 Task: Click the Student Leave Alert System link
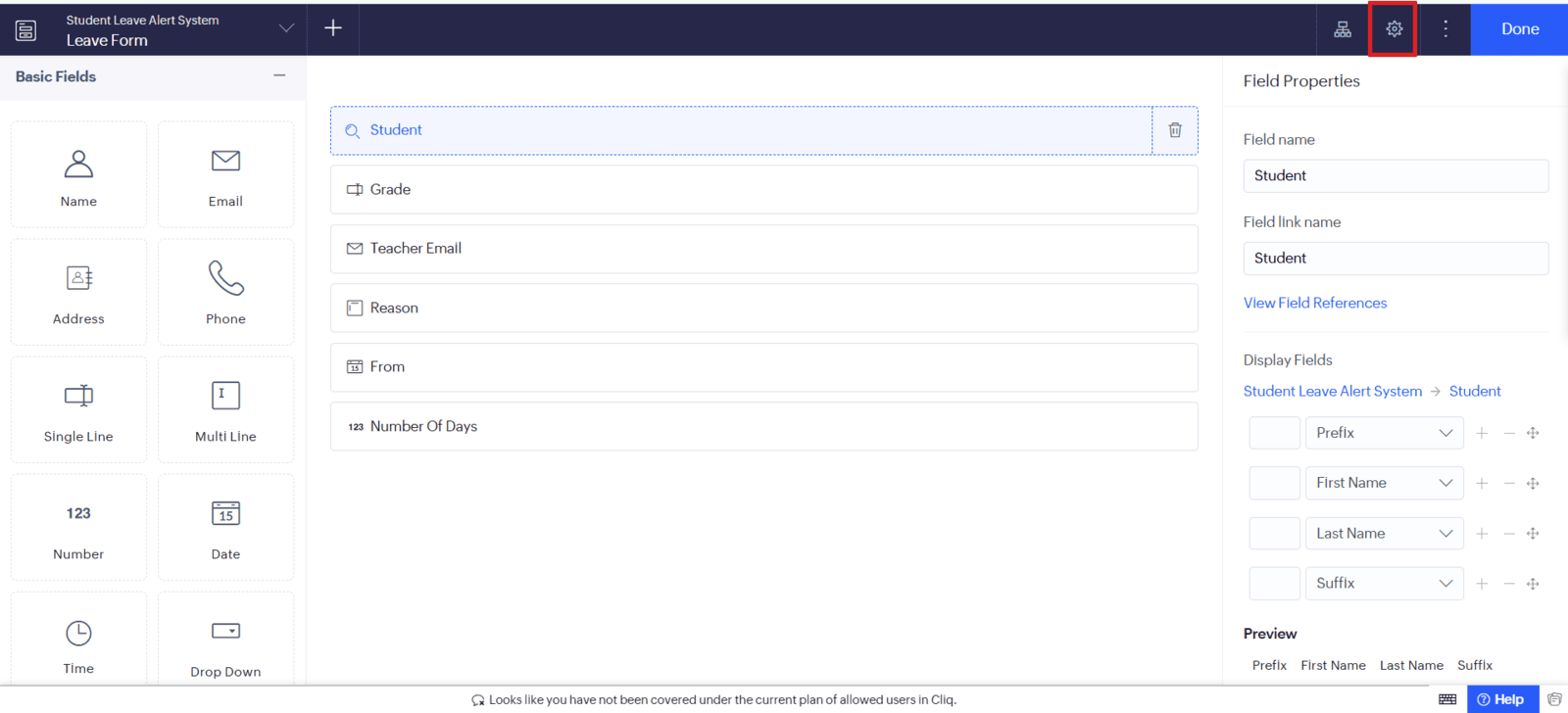(x=1332, y=391)
